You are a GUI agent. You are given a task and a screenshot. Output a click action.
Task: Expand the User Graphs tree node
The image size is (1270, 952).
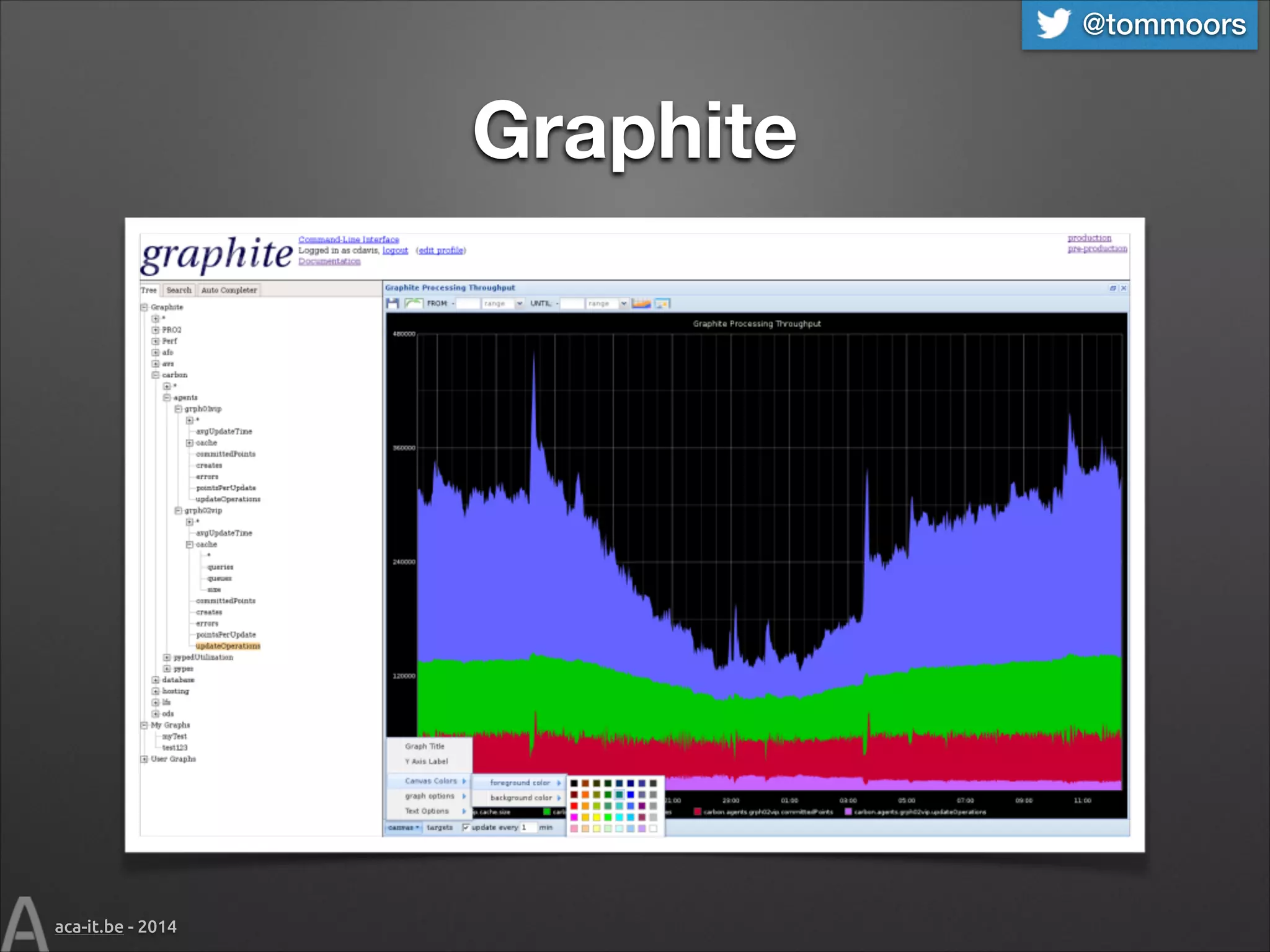pyautogui.click(x=144, y=759)
